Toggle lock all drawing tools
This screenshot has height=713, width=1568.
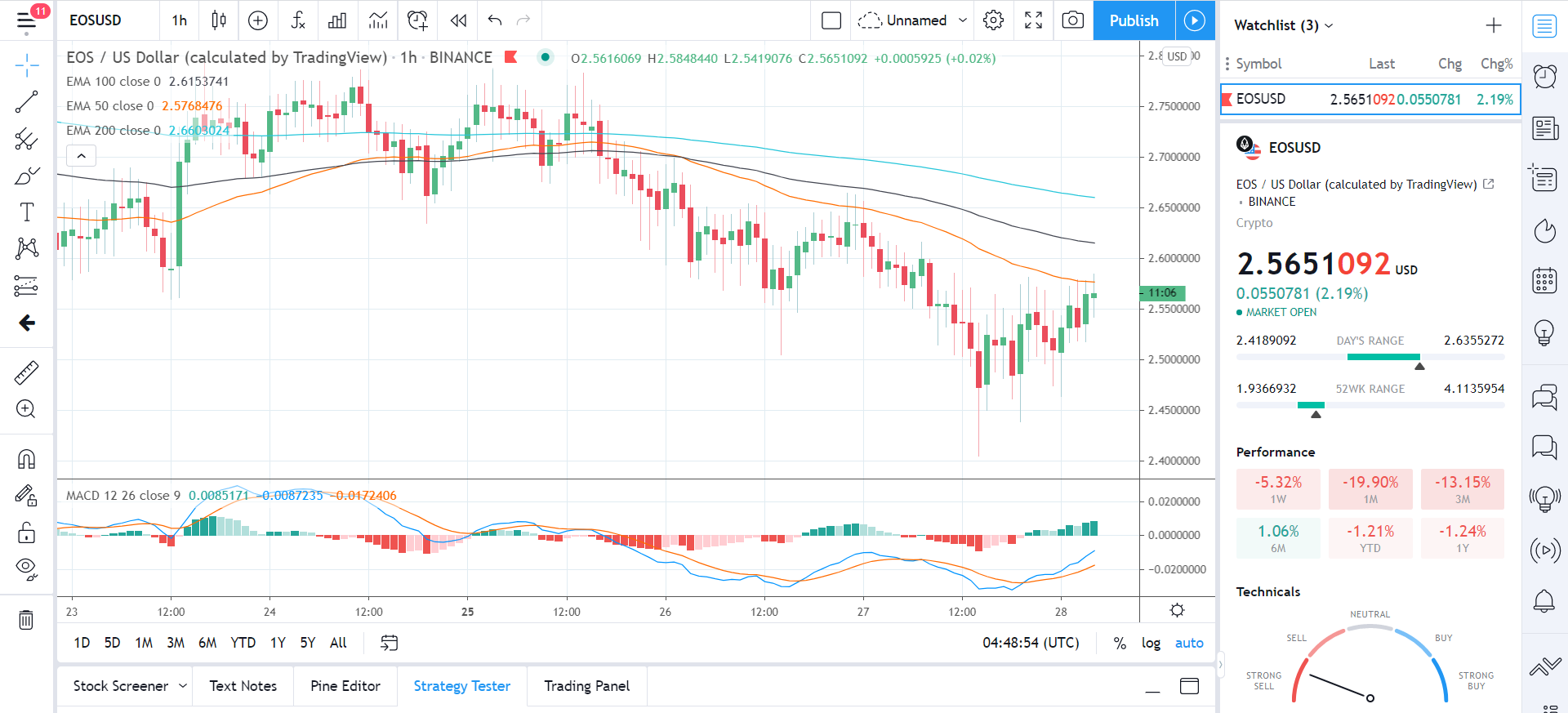point(26,533)
